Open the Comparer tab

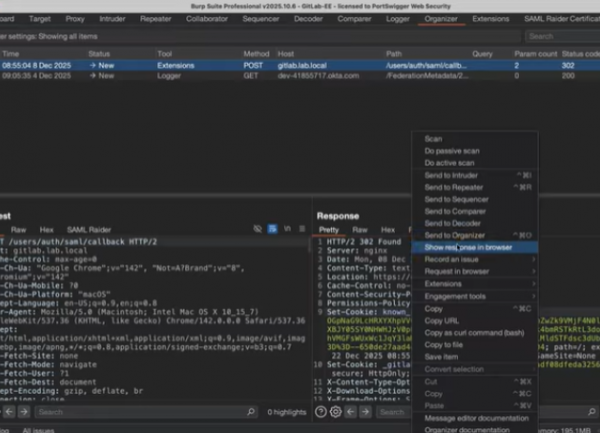(x=354, y=19)
